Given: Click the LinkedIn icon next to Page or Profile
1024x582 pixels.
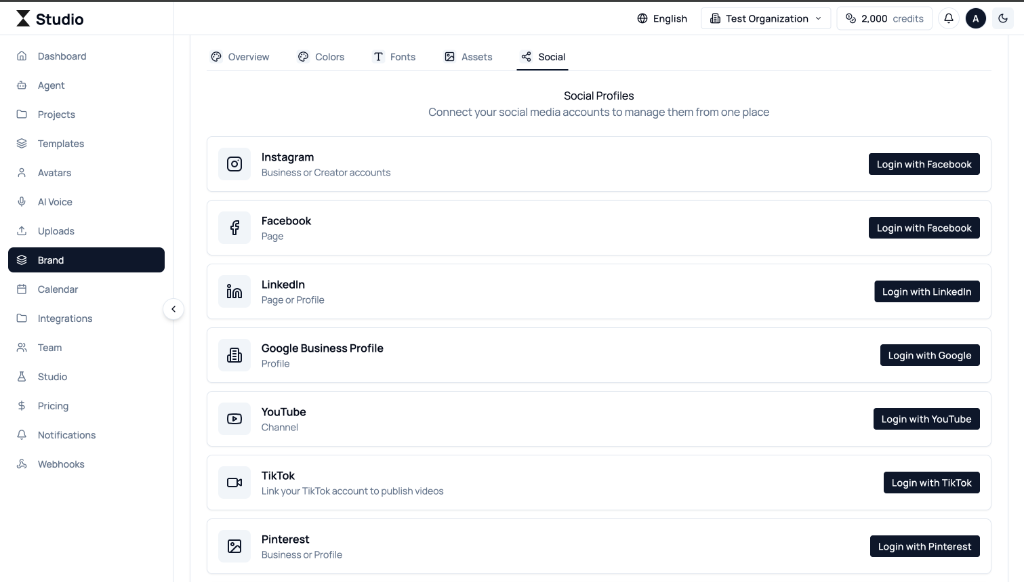Looking at the screenshot, I should (234, 291).
